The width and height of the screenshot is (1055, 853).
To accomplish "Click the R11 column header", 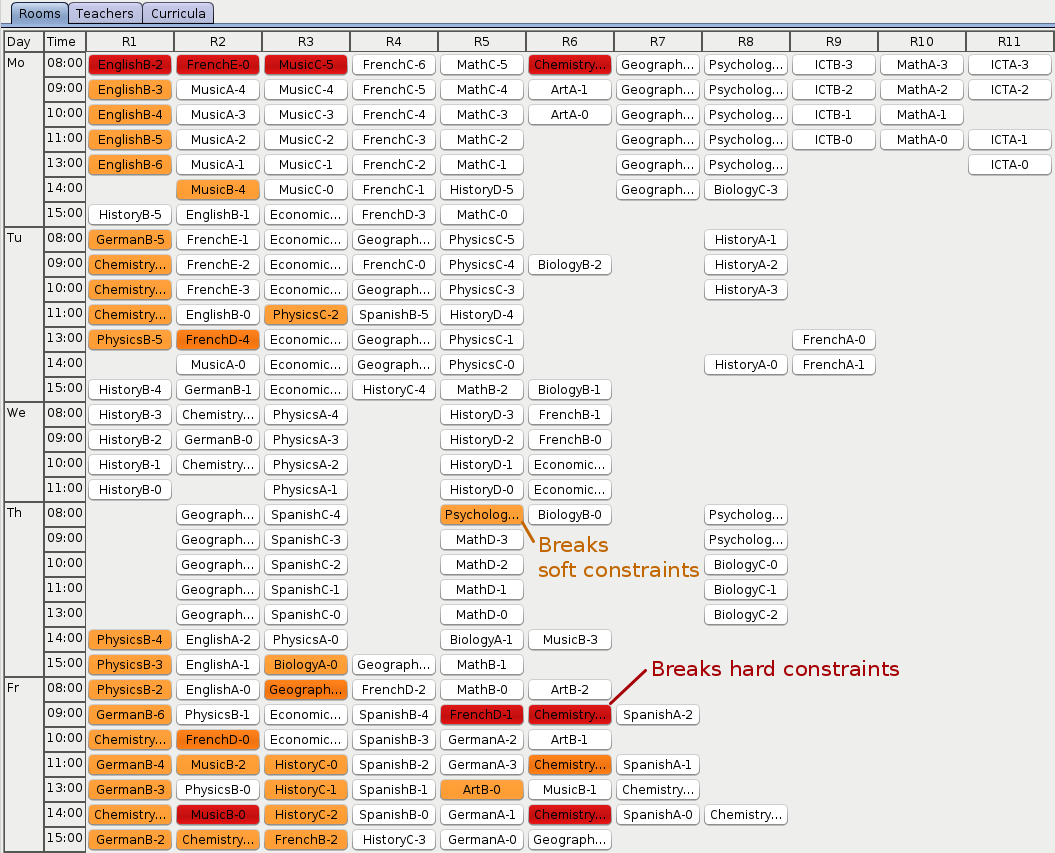I will pyautogui.click(x=1009, y=41).
